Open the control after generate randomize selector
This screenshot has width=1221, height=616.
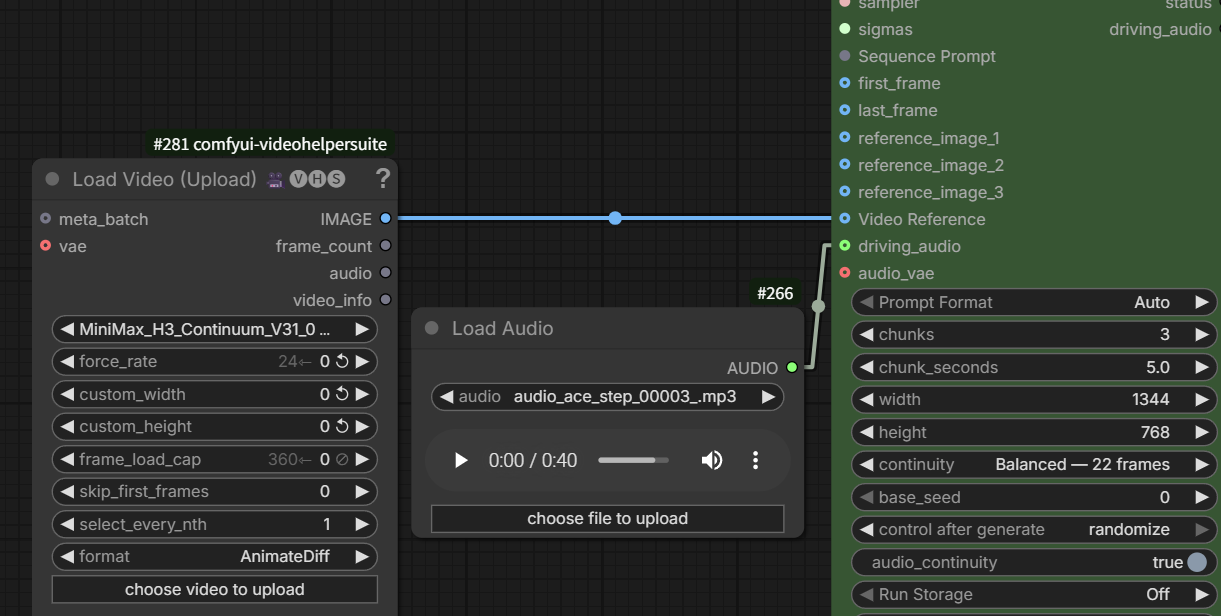point(1034,529)
